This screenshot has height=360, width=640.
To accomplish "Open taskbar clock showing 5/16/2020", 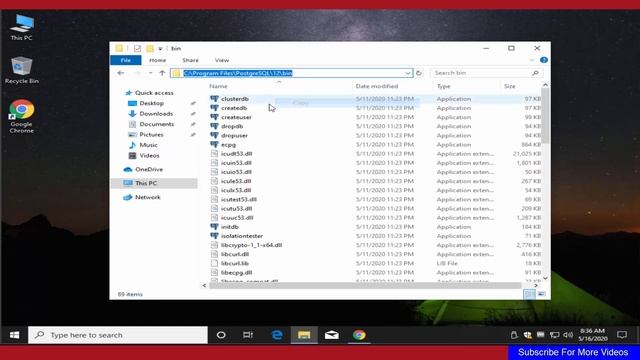I will (593, 335).
